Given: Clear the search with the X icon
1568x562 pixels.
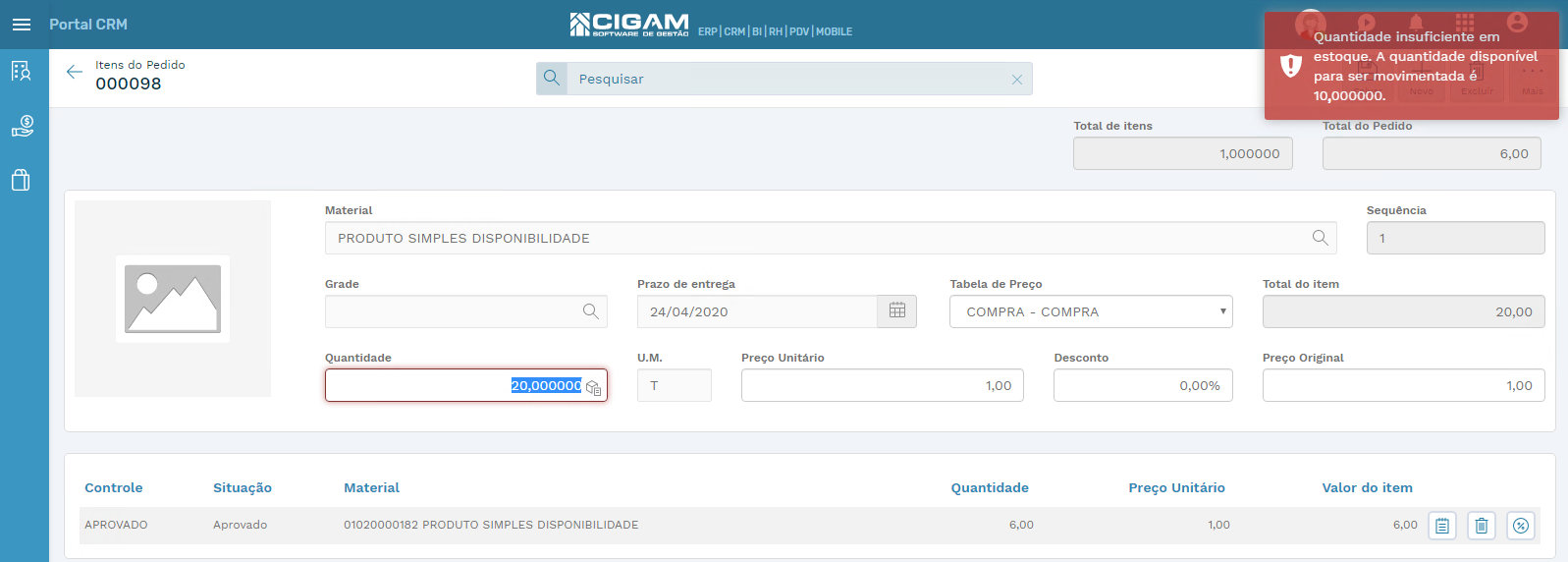Looking at the screenshot, I should coord(1017,80).
